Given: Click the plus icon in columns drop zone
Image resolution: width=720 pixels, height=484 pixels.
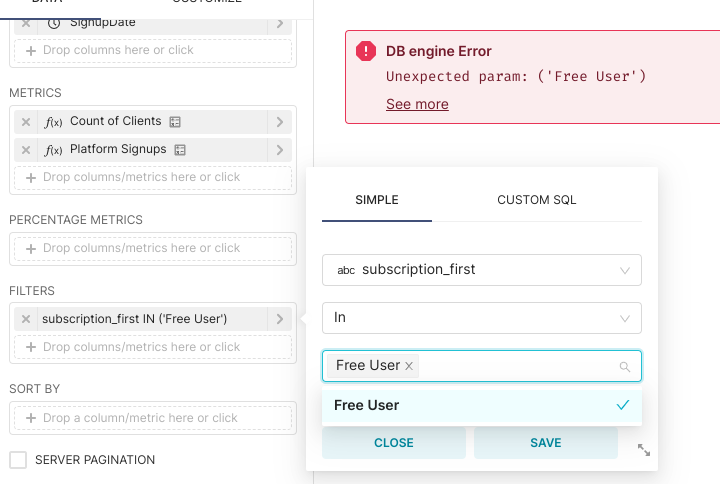Looking at the screenshot, I should [31, 51].
